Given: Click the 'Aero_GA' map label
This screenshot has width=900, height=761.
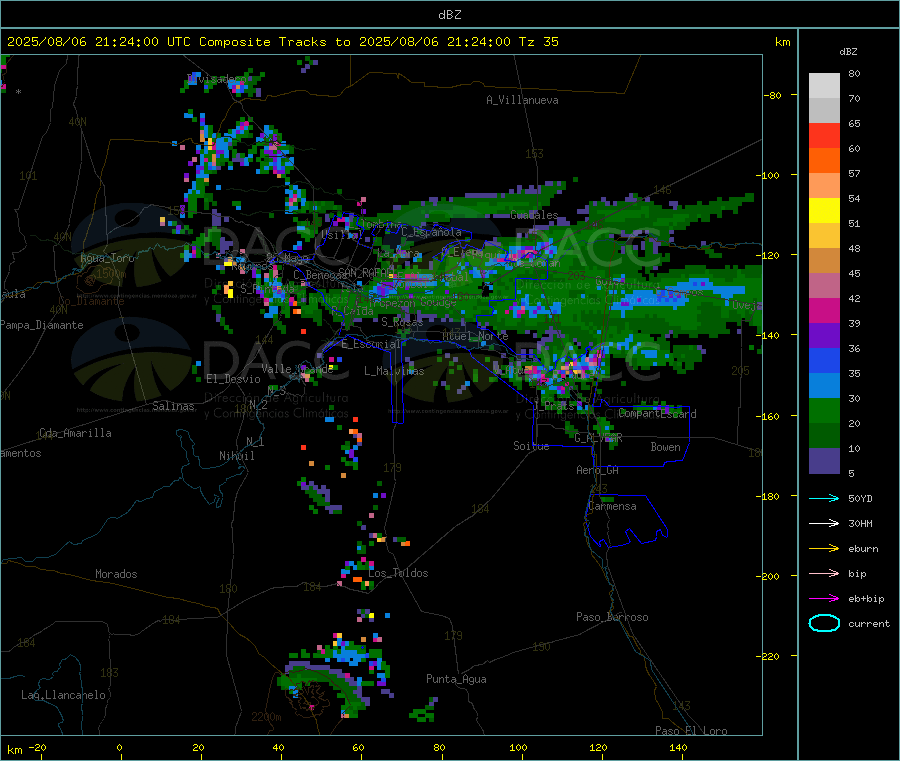Looking at the screenshot, I should pyautogui.click(x=597, y=470).
